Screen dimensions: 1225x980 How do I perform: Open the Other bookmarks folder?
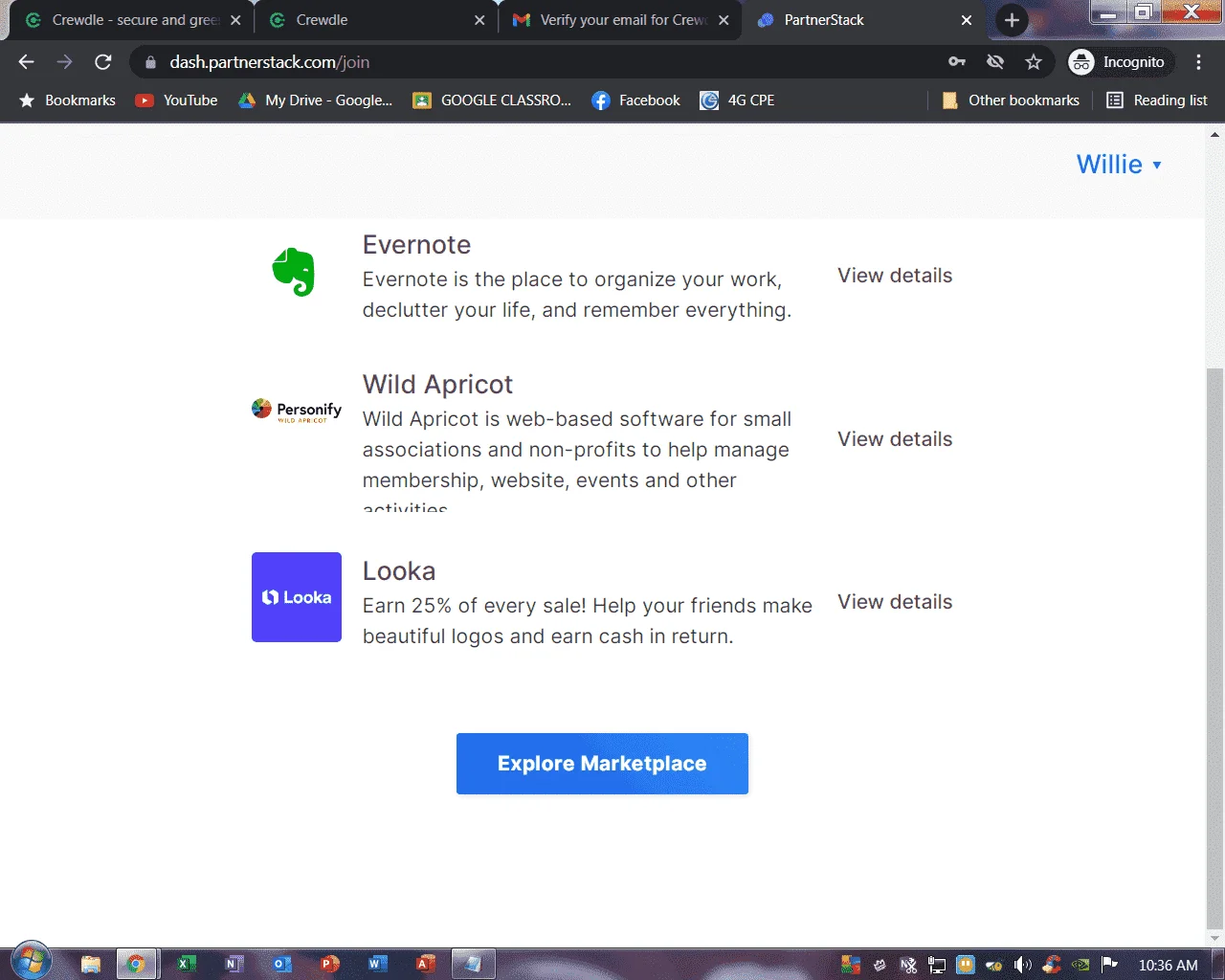pos(1011,100)
